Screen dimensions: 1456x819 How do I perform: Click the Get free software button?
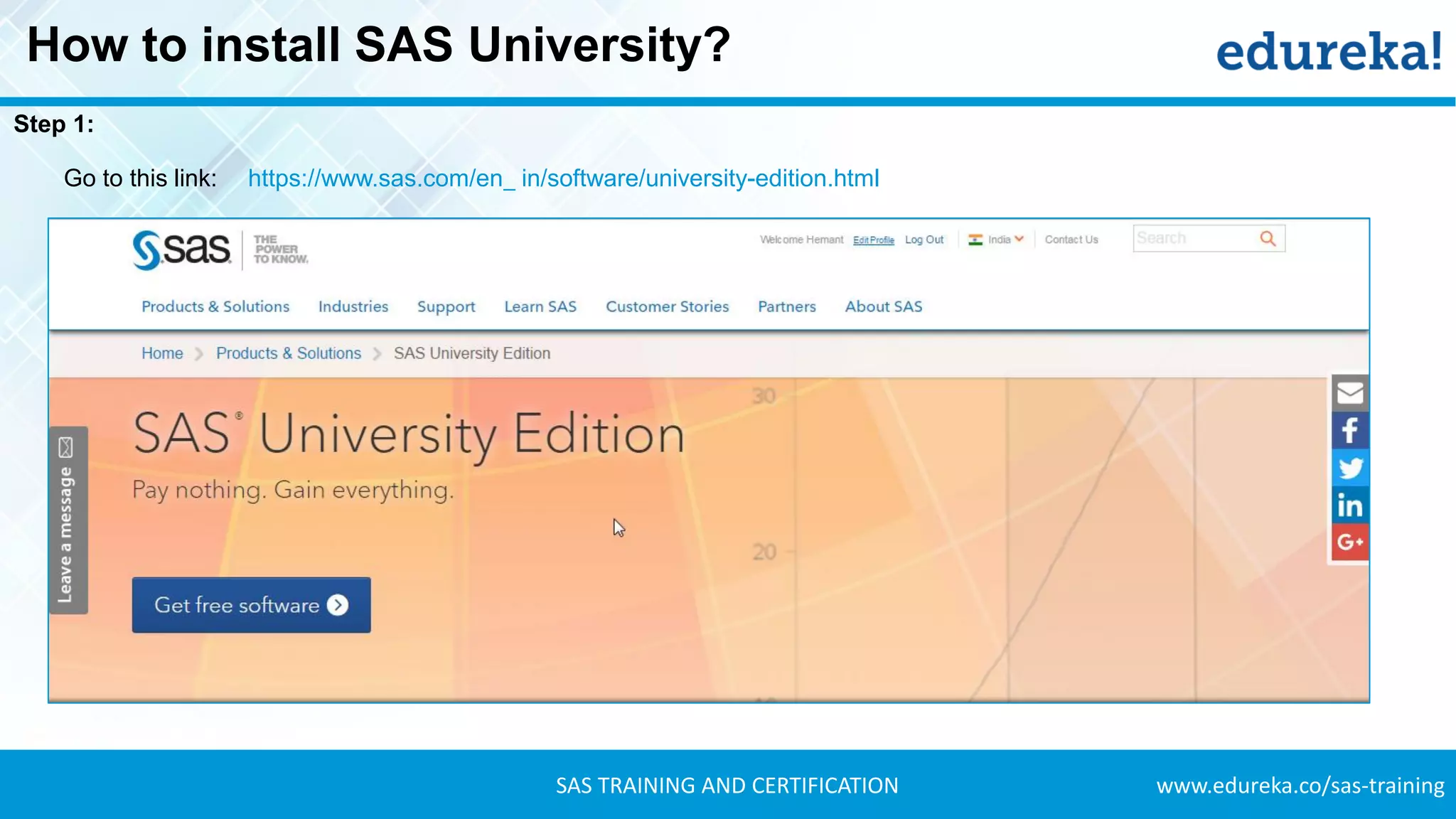[252, 605]
